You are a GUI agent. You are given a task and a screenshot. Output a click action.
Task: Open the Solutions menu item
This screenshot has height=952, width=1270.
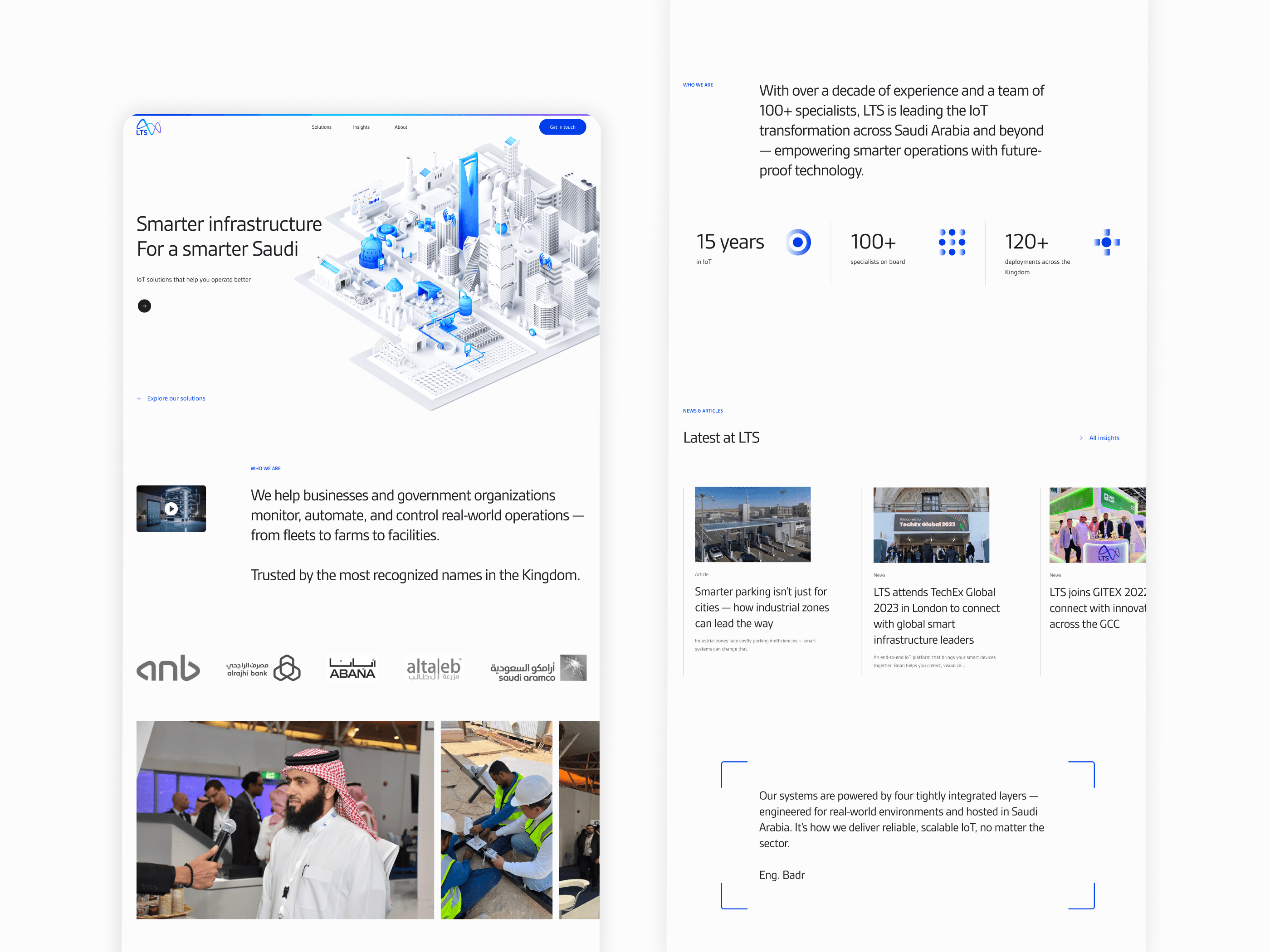322,127
